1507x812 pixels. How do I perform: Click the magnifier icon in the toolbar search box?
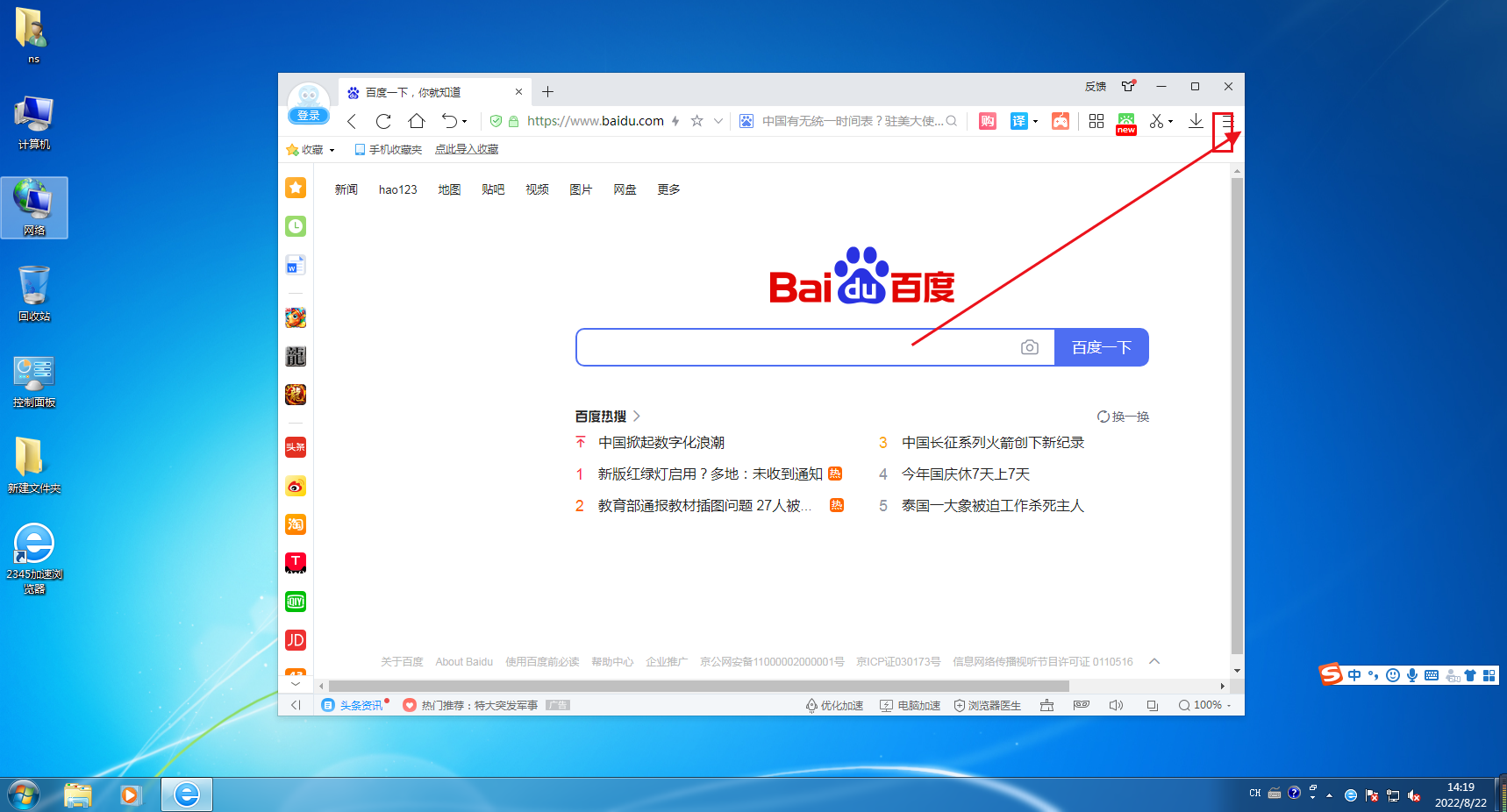(x=951, y=121)
